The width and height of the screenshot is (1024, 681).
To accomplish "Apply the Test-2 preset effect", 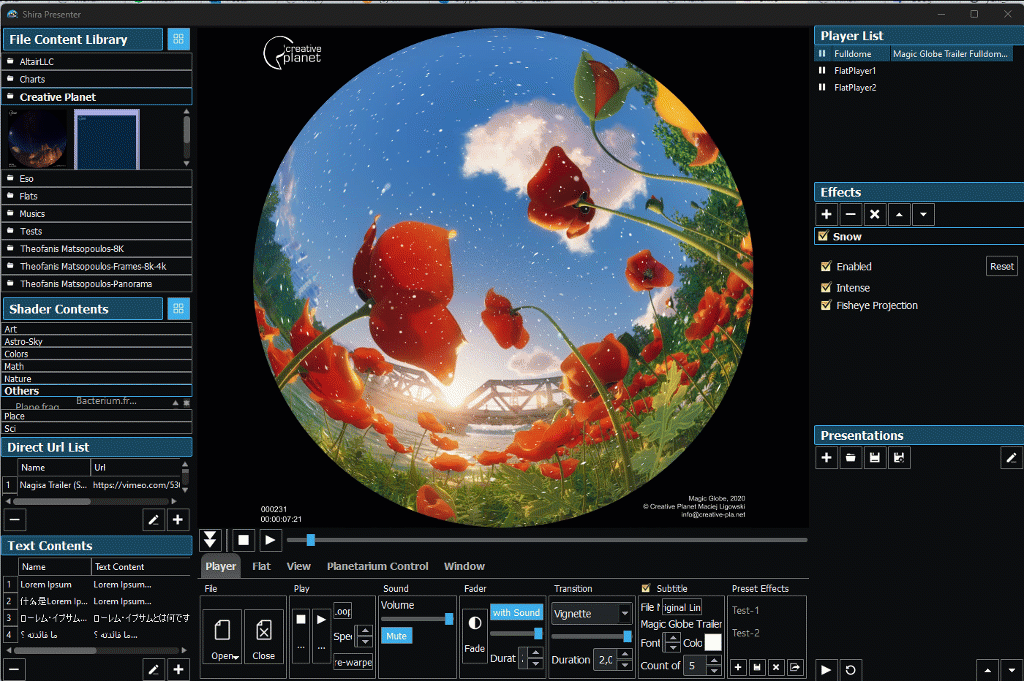I will (745, 633).
